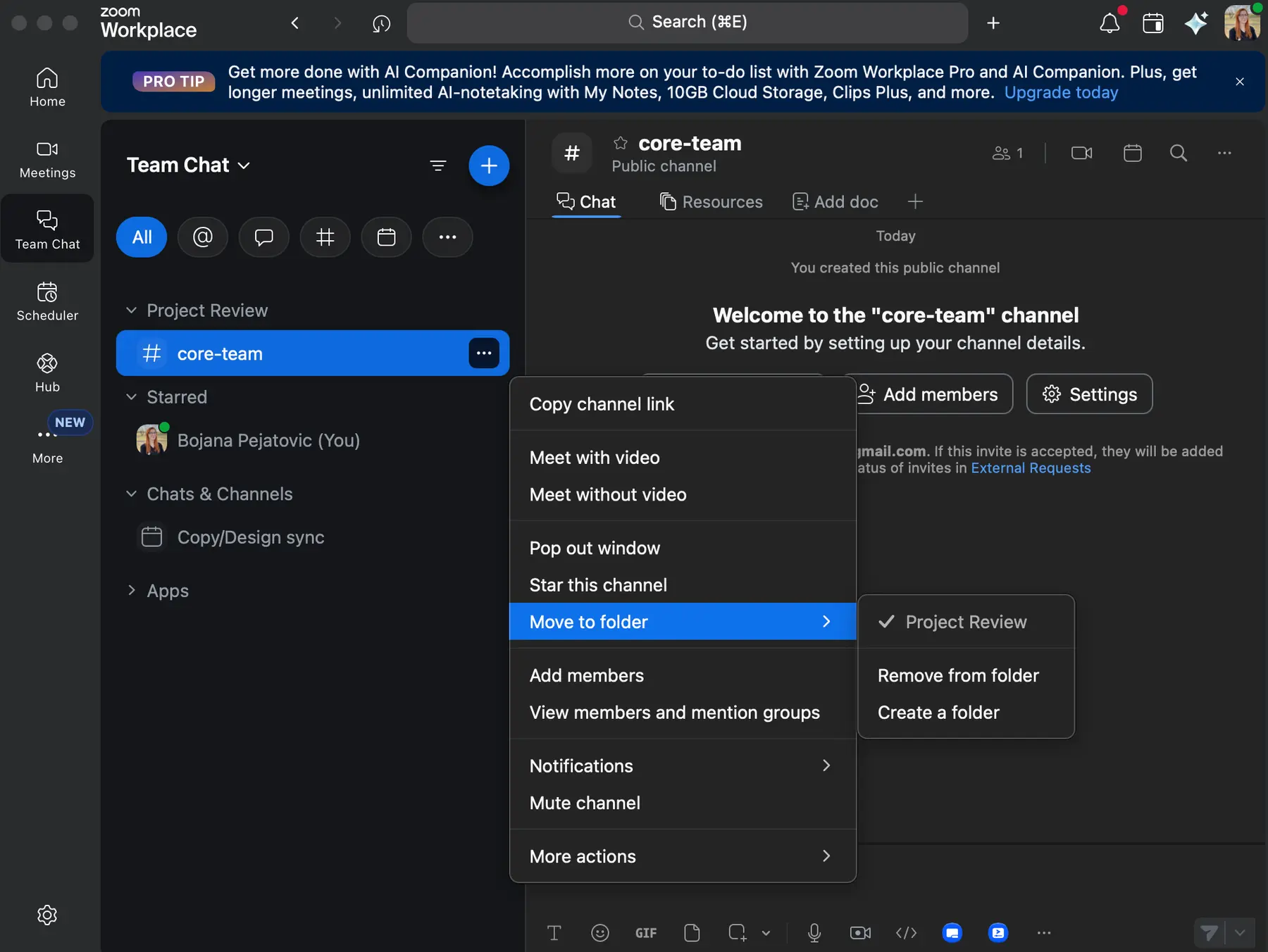Viewport: 1268px width, 952px height.
Task: Select the channels hashtag filter
Action: tap(325, 237)
